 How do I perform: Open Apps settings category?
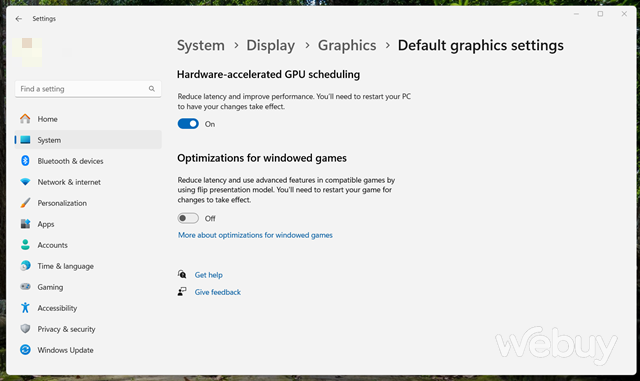pyautogui.click(x=88, y=224)
